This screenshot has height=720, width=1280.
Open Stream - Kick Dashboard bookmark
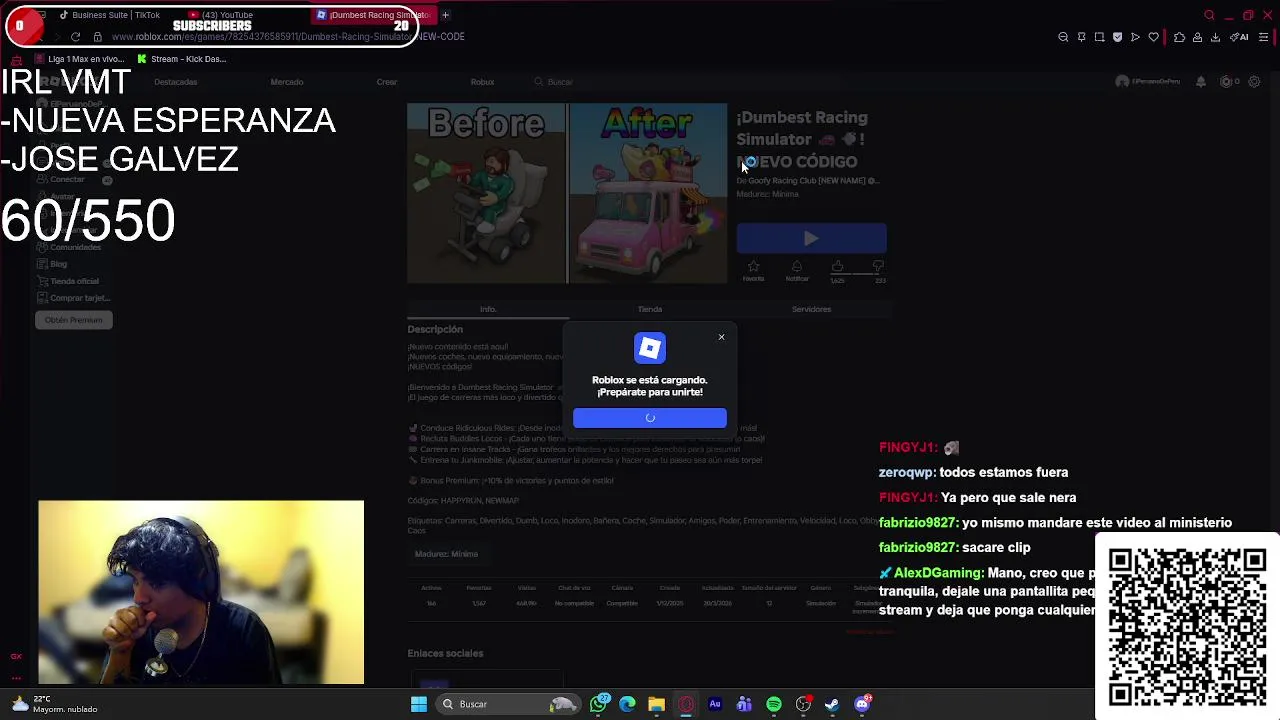click(x=182, y=59)
